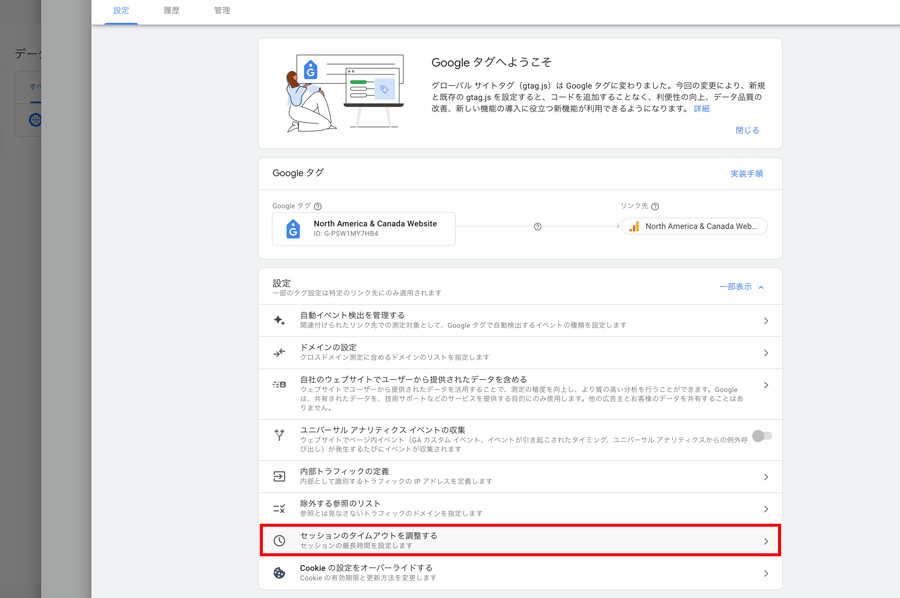
Task: Click sparkle icon for 自動イベント検出を管理する
Action: pyautogui.click(x=279, y=320)
